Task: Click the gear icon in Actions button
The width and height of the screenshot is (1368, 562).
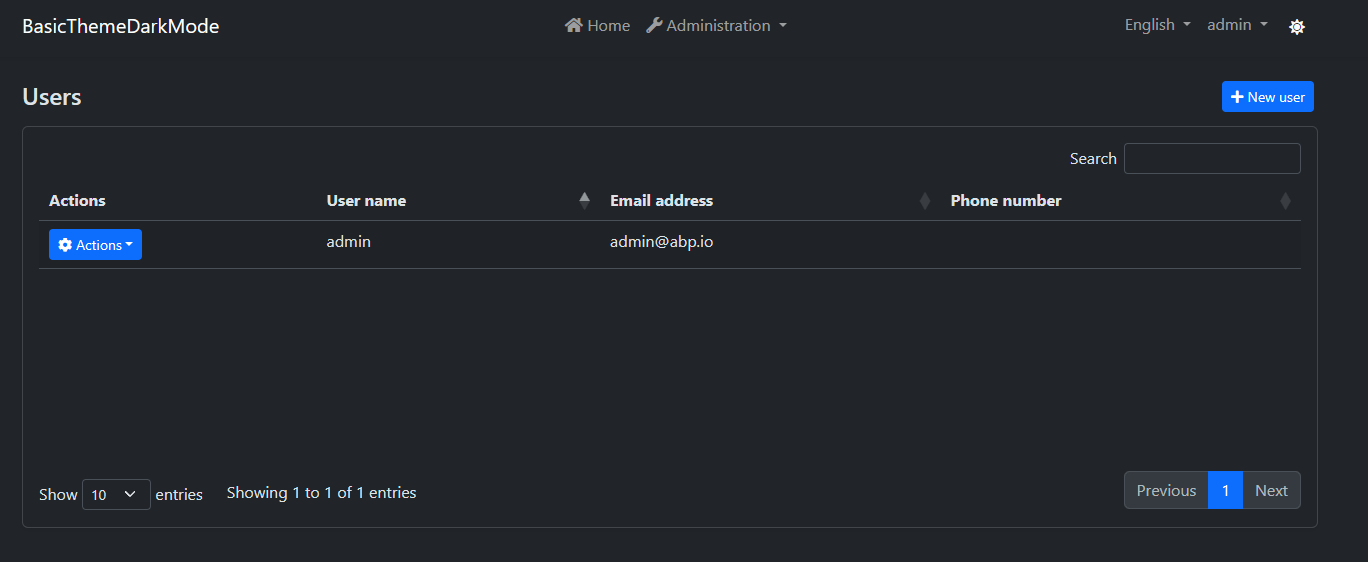Action: pyautogui.click(x=65, y=245)
